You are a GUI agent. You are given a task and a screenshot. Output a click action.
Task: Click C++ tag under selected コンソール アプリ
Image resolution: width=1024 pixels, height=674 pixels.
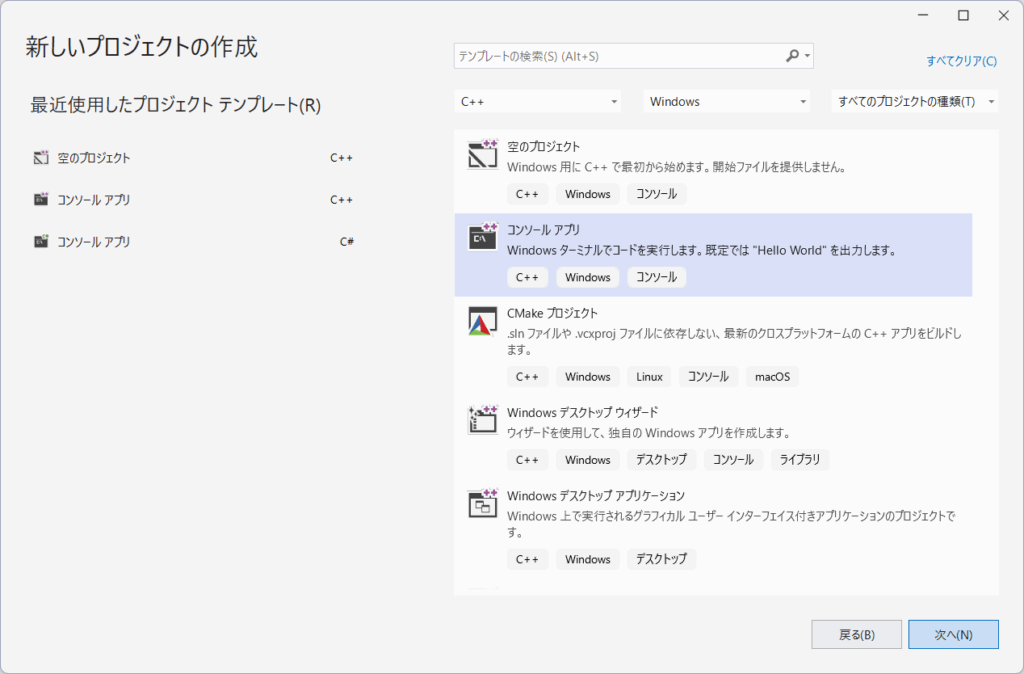click(527, 277)
